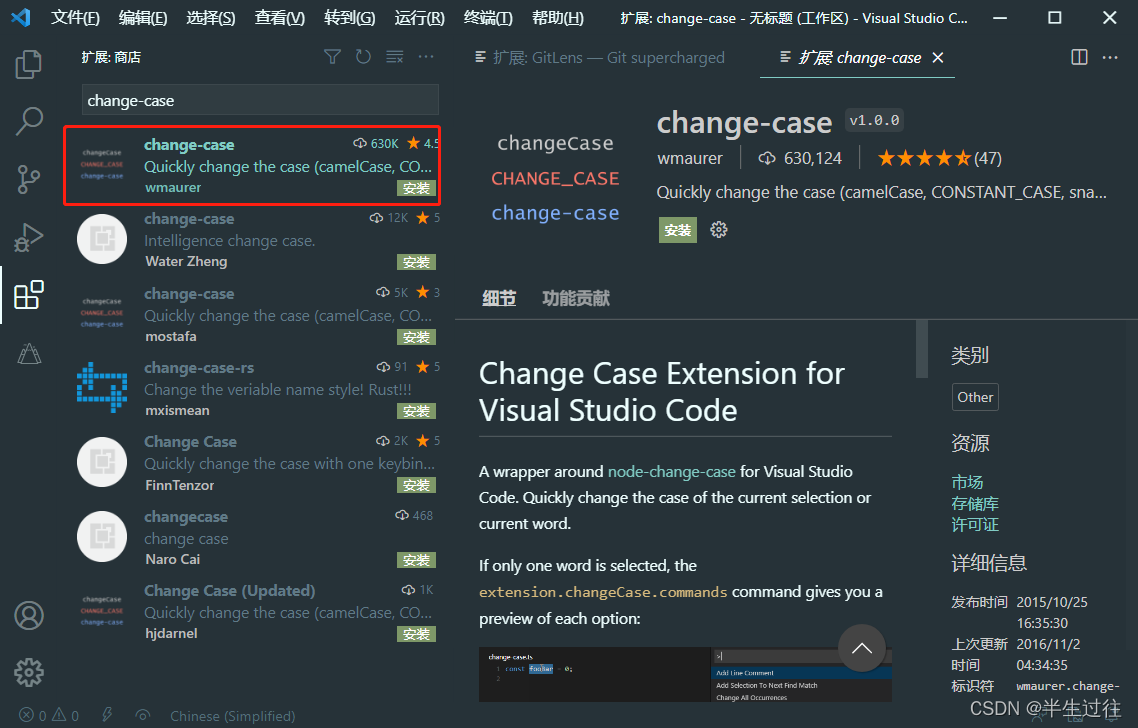Open the Manage gear in activity bar
The height and width of the screenshot is (728, 1138).
(29, 673)
